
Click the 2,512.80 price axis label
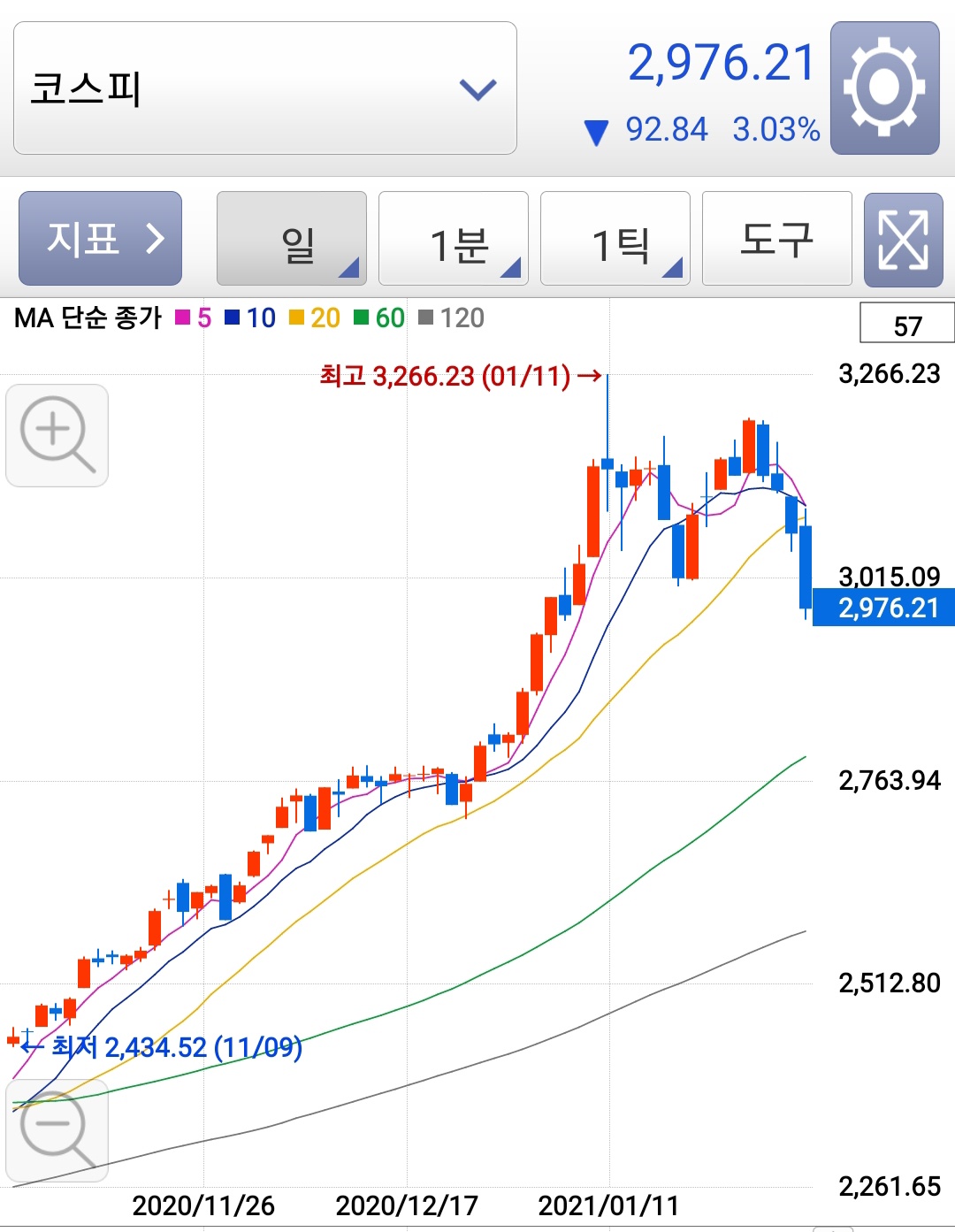click(x=890, y=983)
